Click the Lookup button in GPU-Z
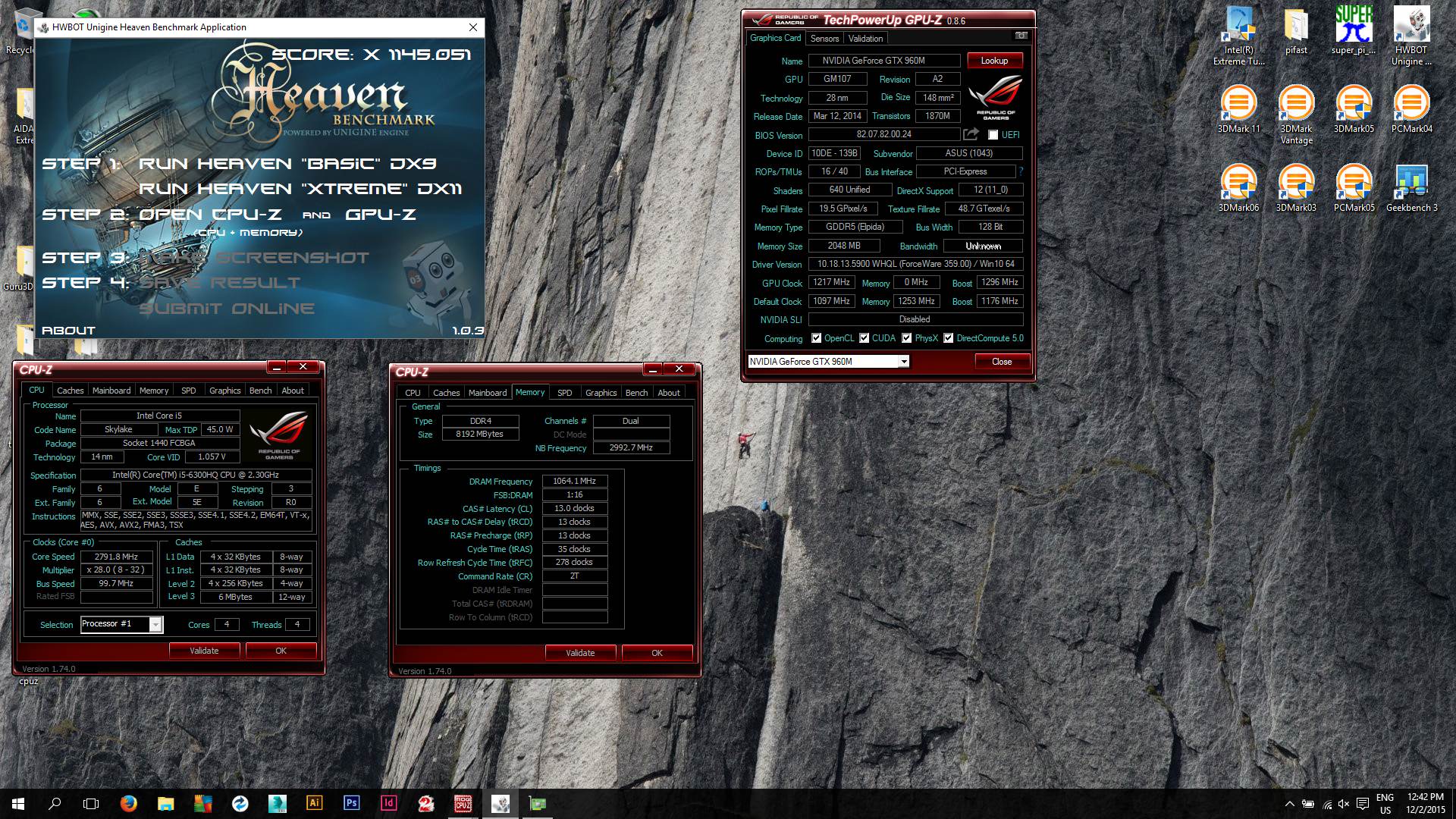1456x819 pixels. 994,61
